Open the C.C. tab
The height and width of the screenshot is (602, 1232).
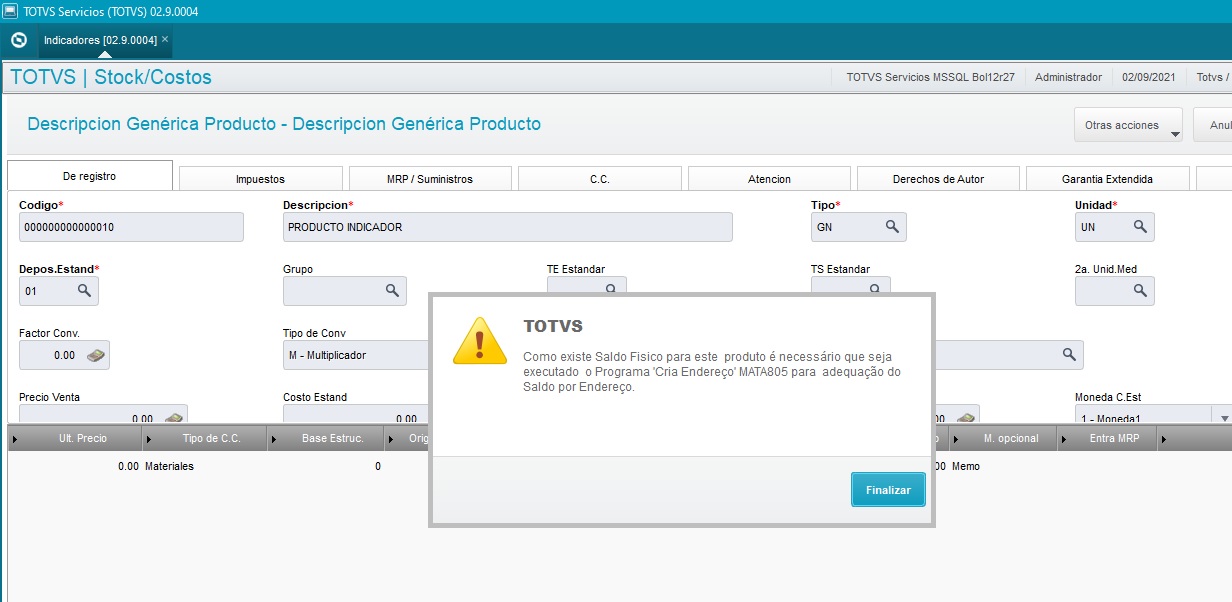point(600,179)
